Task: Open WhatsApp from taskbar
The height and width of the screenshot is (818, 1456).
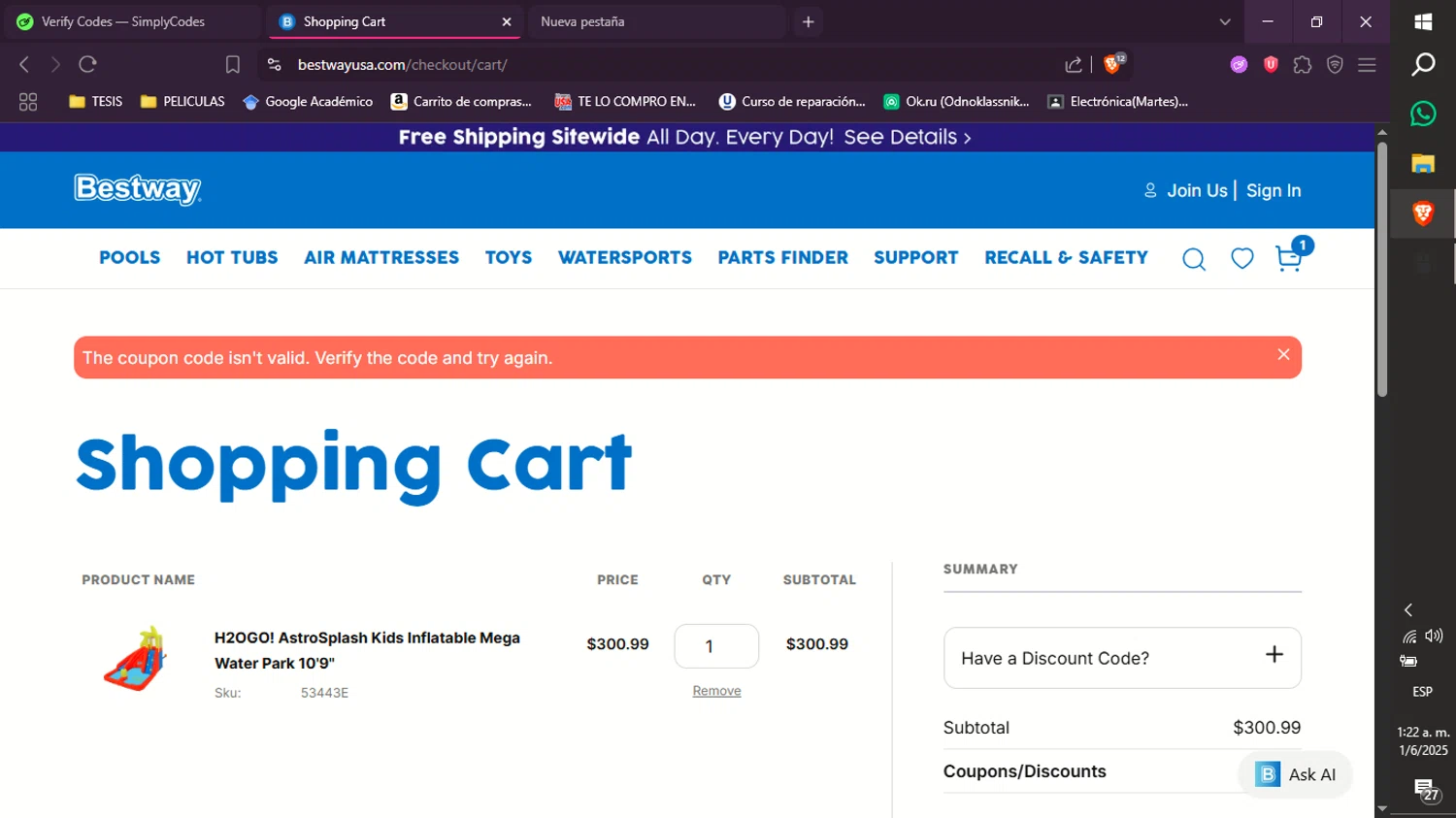Action: pyautogui.click(x=1423, y=114)
